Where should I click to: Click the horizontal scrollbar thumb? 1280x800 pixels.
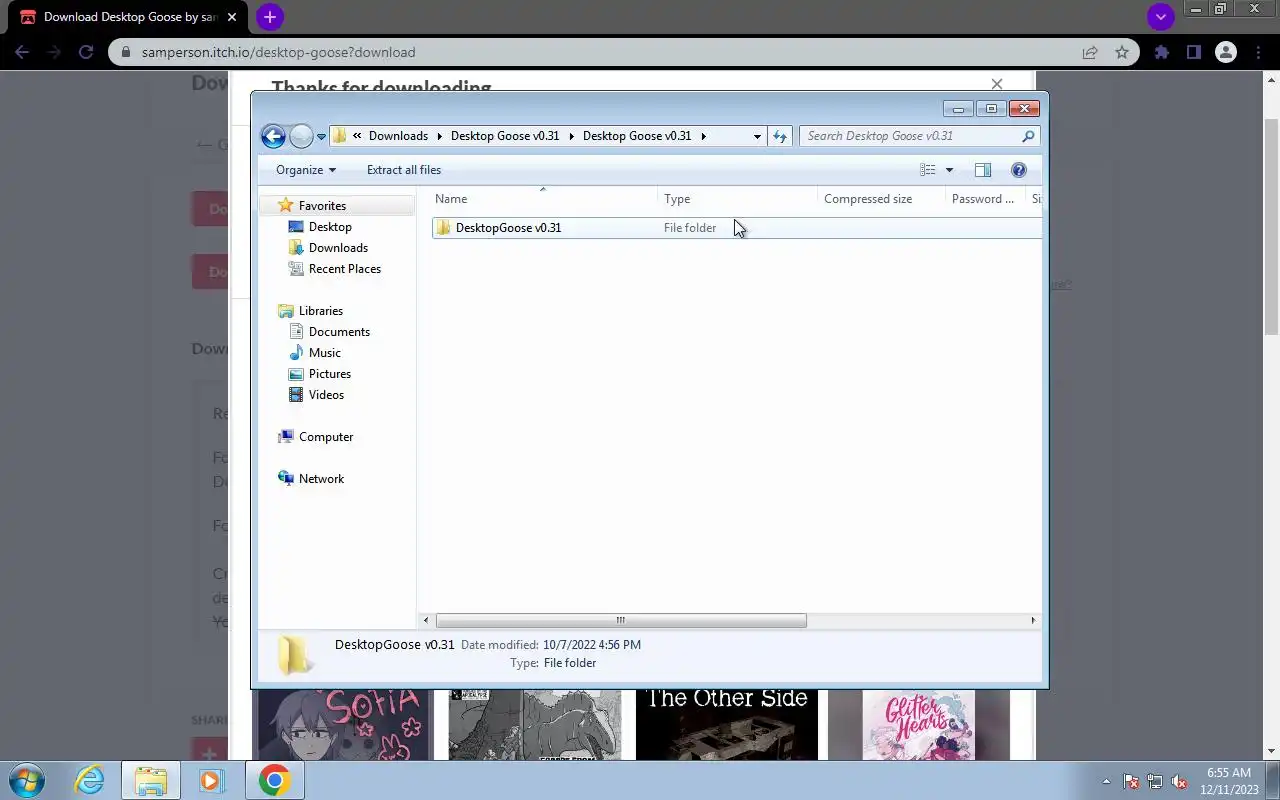[x=621, y=621]
